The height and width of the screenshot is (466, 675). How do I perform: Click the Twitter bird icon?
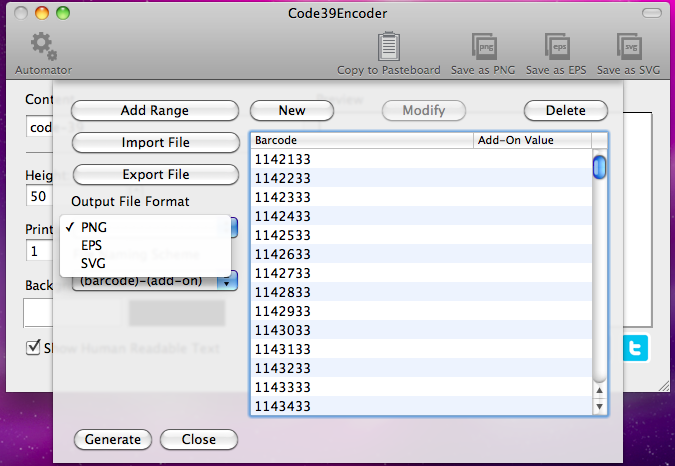click(x=635, y=348)
